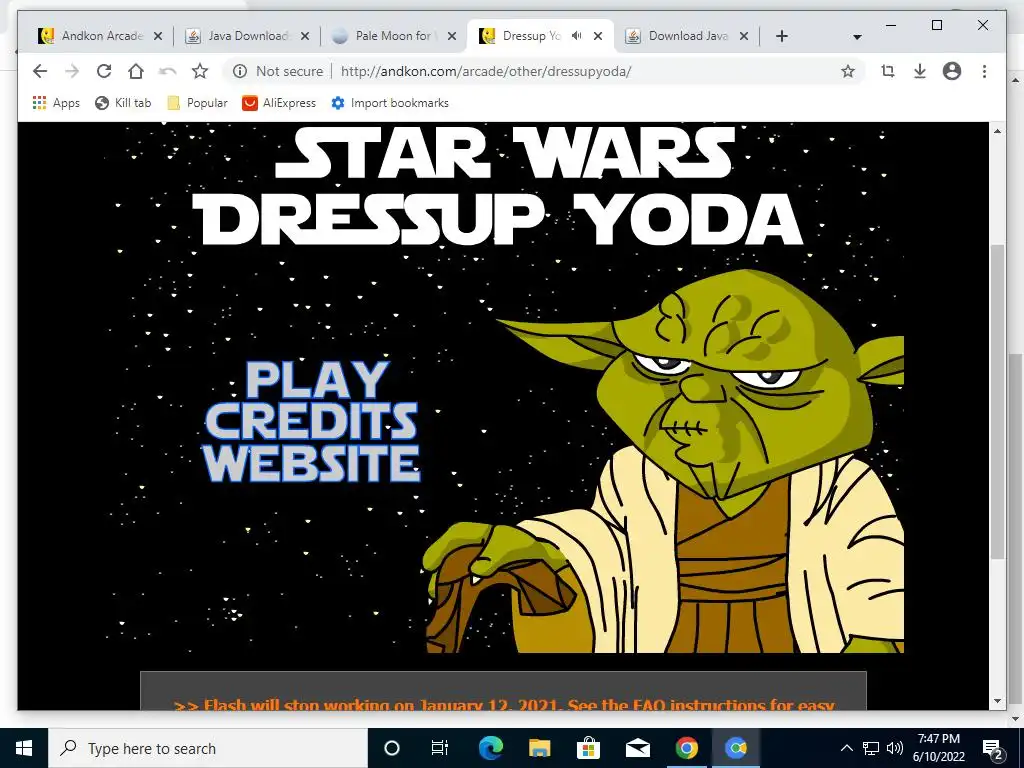This screenshot has width=1024, height=768.
Task: Open a new tab with plus button
Action: [782, 36]
